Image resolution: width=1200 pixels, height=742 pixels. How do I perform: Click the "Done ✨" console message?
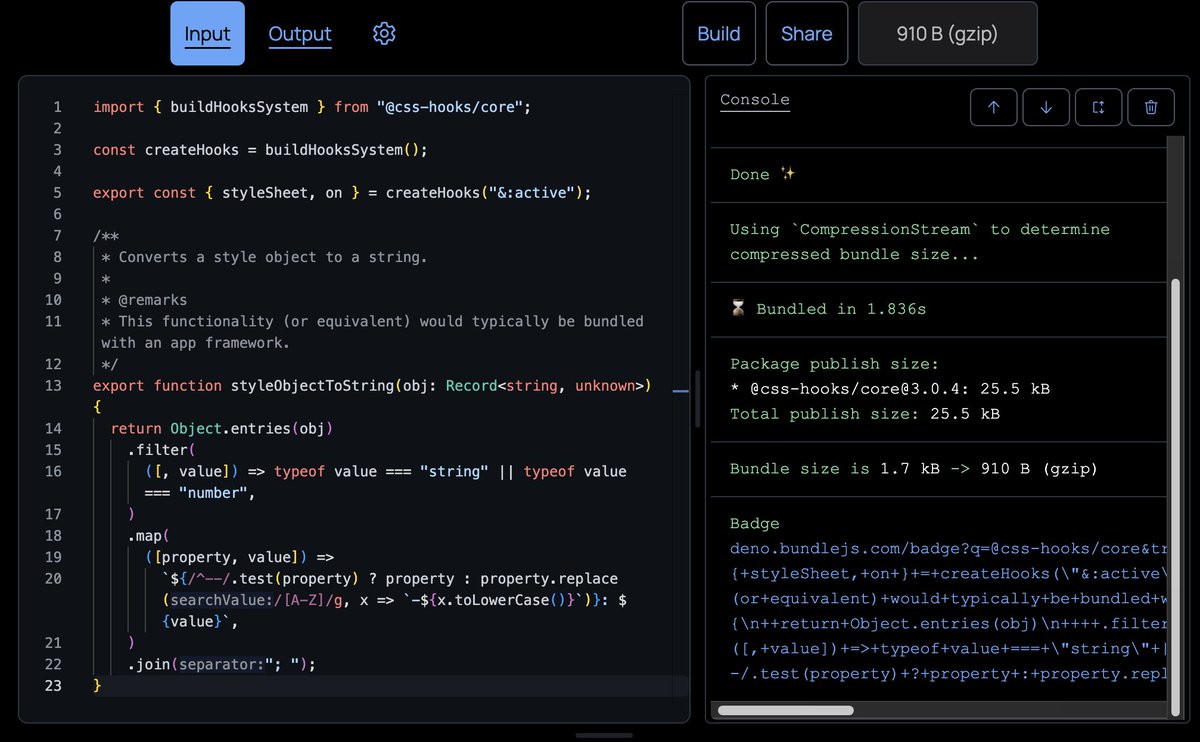763,174
